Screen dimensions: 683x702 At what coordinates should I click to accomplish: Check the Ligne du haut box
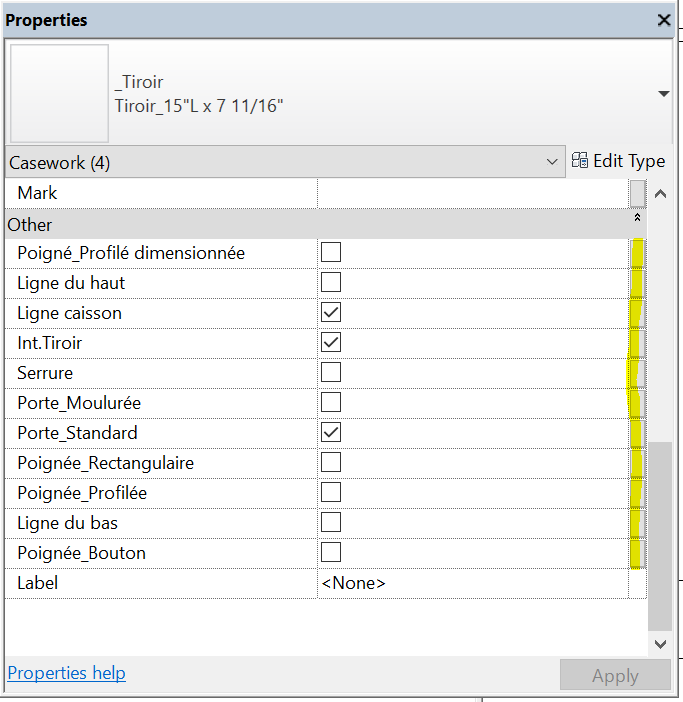pos(331,283)
